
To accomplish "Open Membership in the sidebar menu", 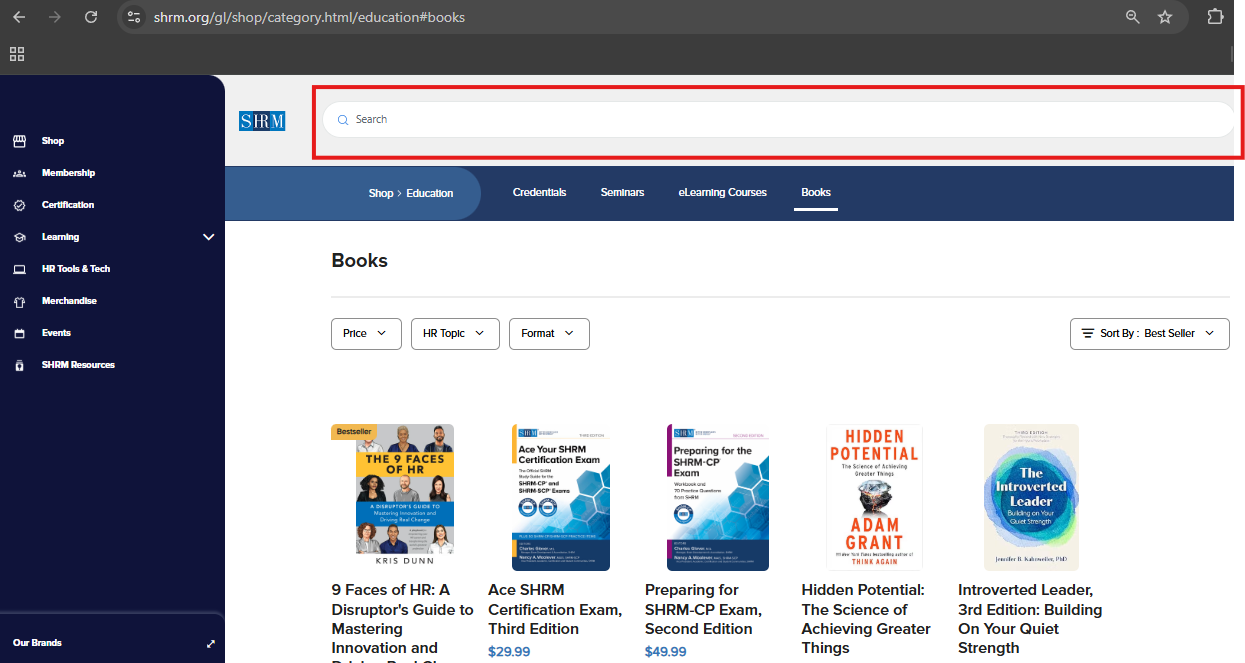I will coord(68,173).
